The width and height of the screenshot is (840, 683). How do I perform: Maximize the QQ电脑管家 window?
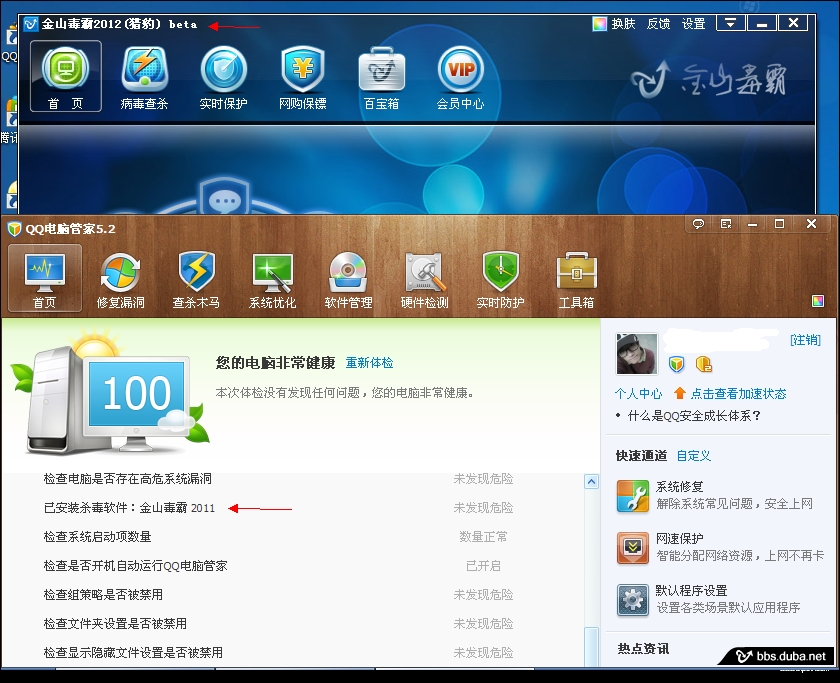tap(779, 224)
